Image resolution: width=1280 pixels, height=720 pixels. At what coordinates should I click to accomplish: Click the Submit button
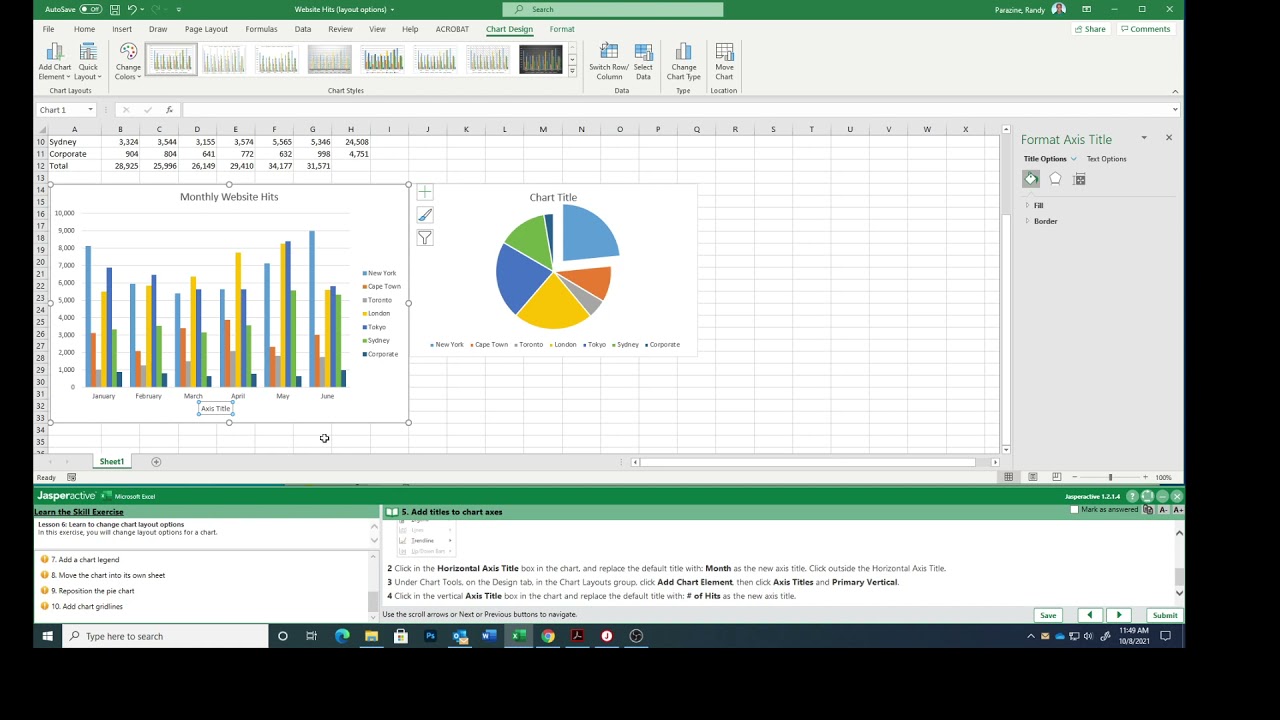tap(1165, 615)
